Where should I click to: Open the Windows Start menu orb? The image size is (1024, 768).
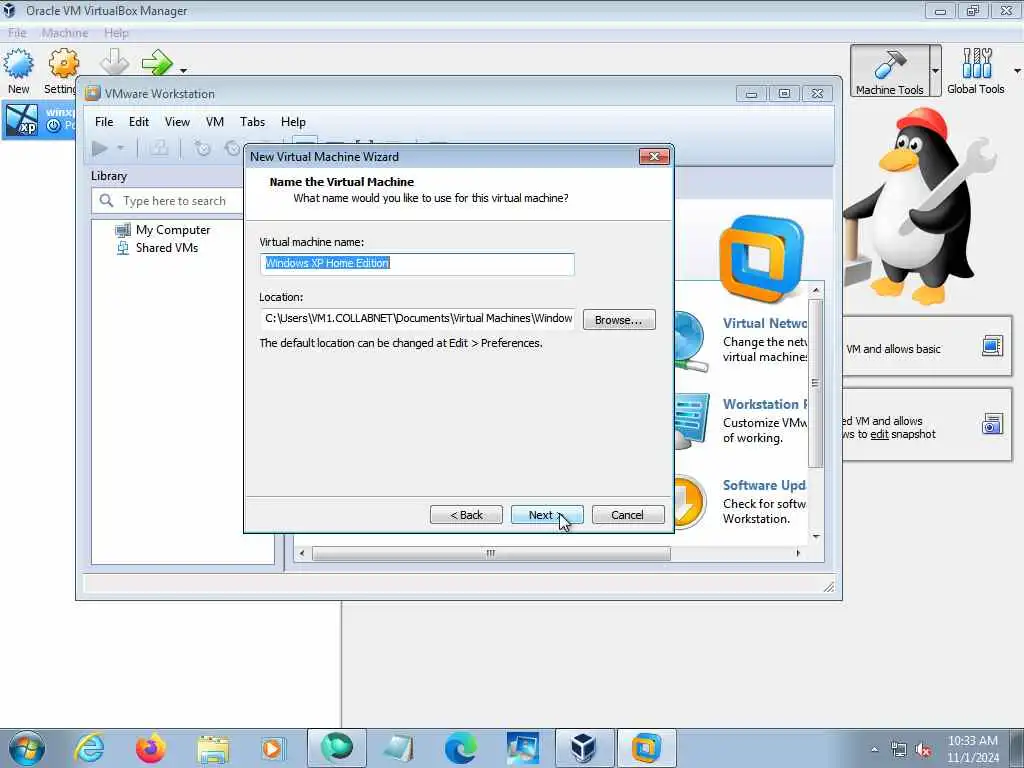tap(26, 748)
